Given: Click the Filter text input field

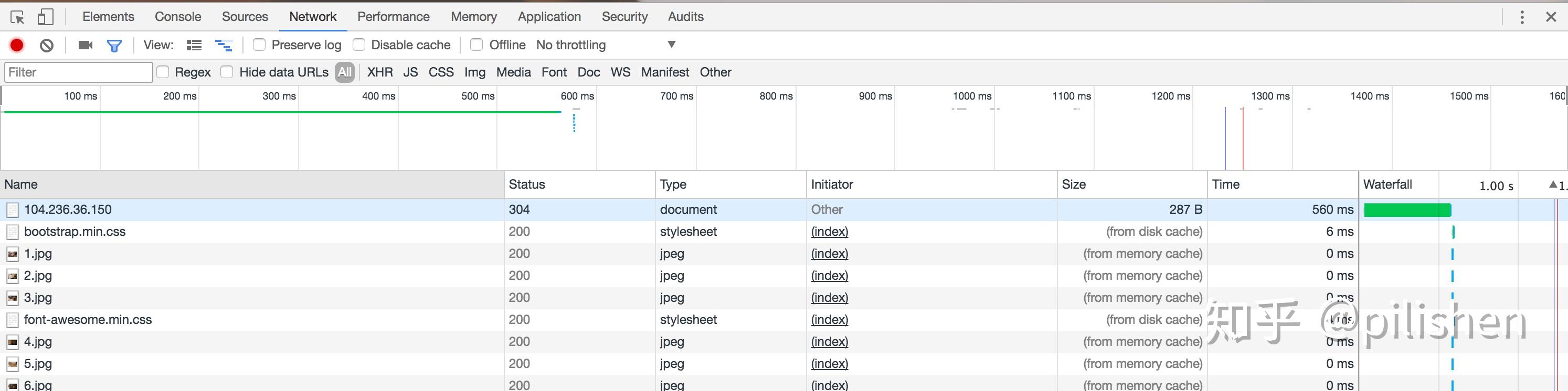Looking at the screenshot, I should point(78,72).
